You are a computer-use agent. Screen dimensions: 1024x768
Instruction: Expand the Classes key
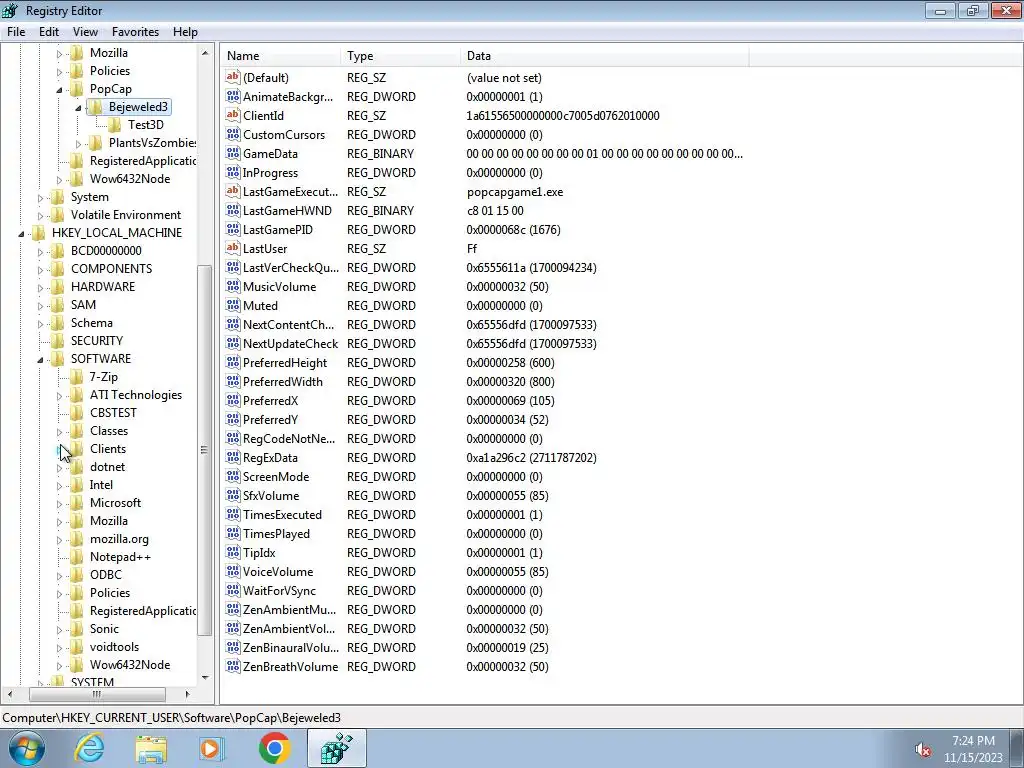(59, 432)
